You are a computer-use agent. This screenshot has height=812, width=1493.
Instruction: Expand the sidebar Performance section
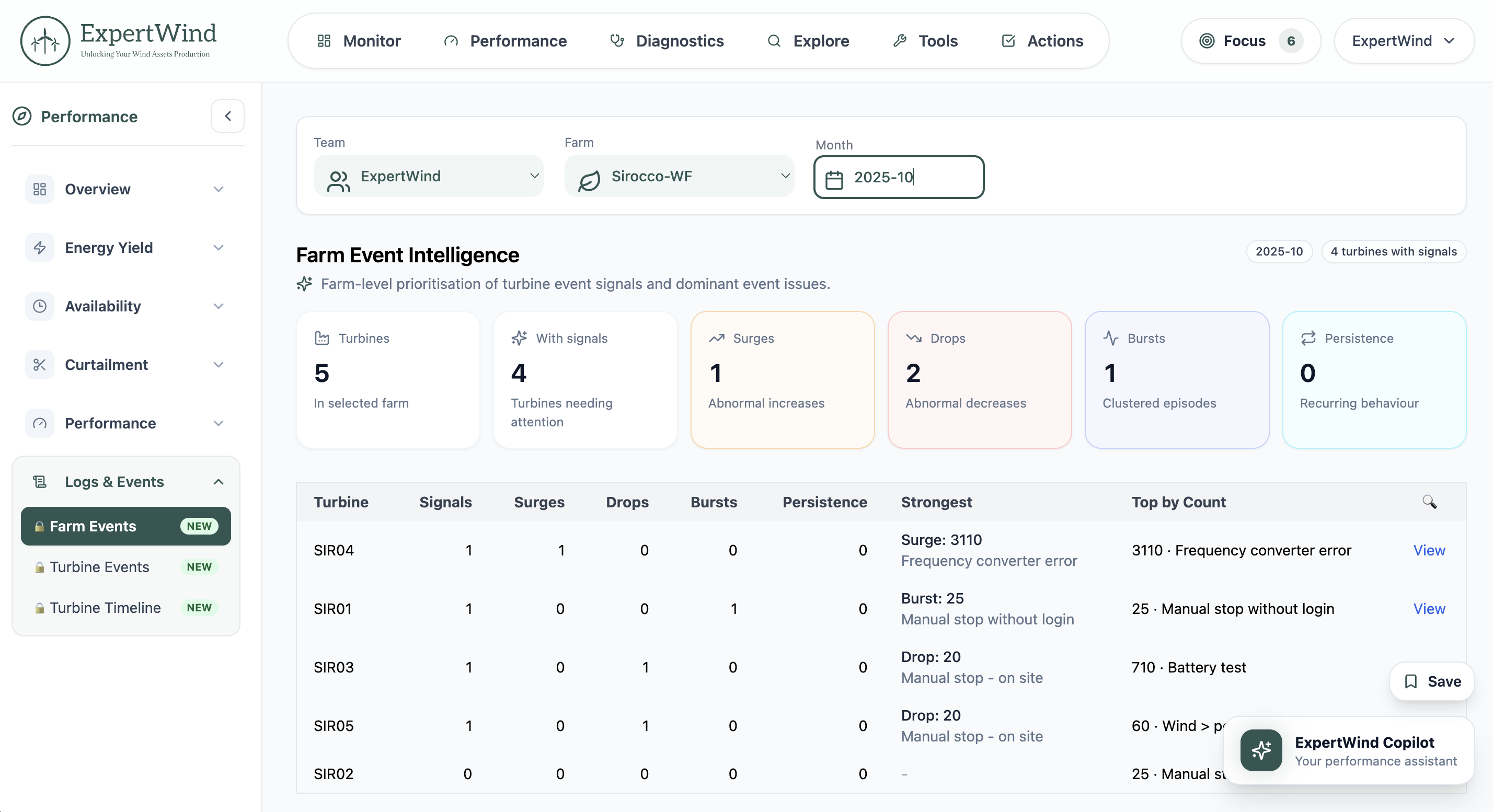(219, 423)
